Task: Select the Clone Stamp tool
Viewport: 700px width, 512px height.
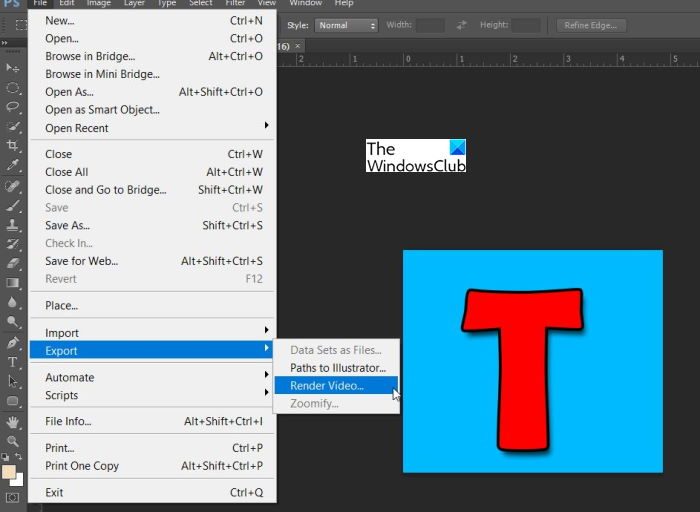Action: tap(12, 225)
